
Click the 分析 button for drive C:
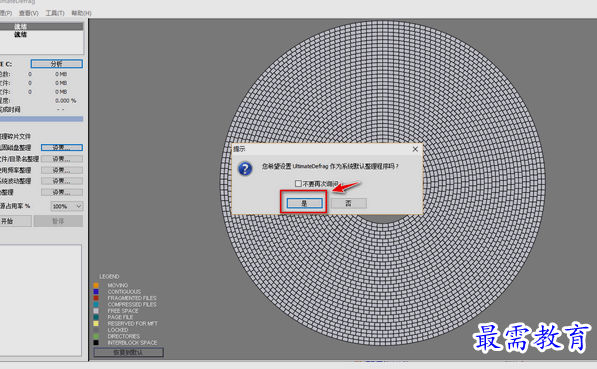(x=57, y=64)
